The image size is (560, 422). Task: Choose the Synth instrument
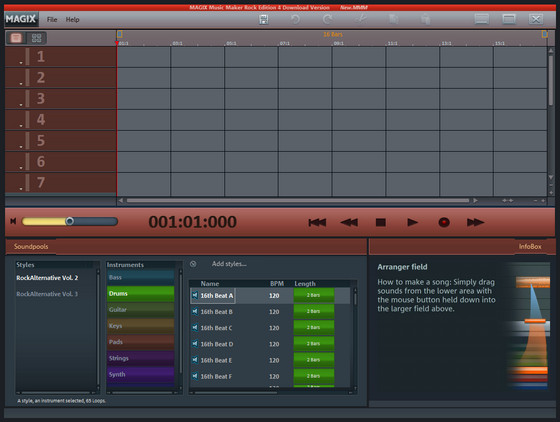(140, 374)
